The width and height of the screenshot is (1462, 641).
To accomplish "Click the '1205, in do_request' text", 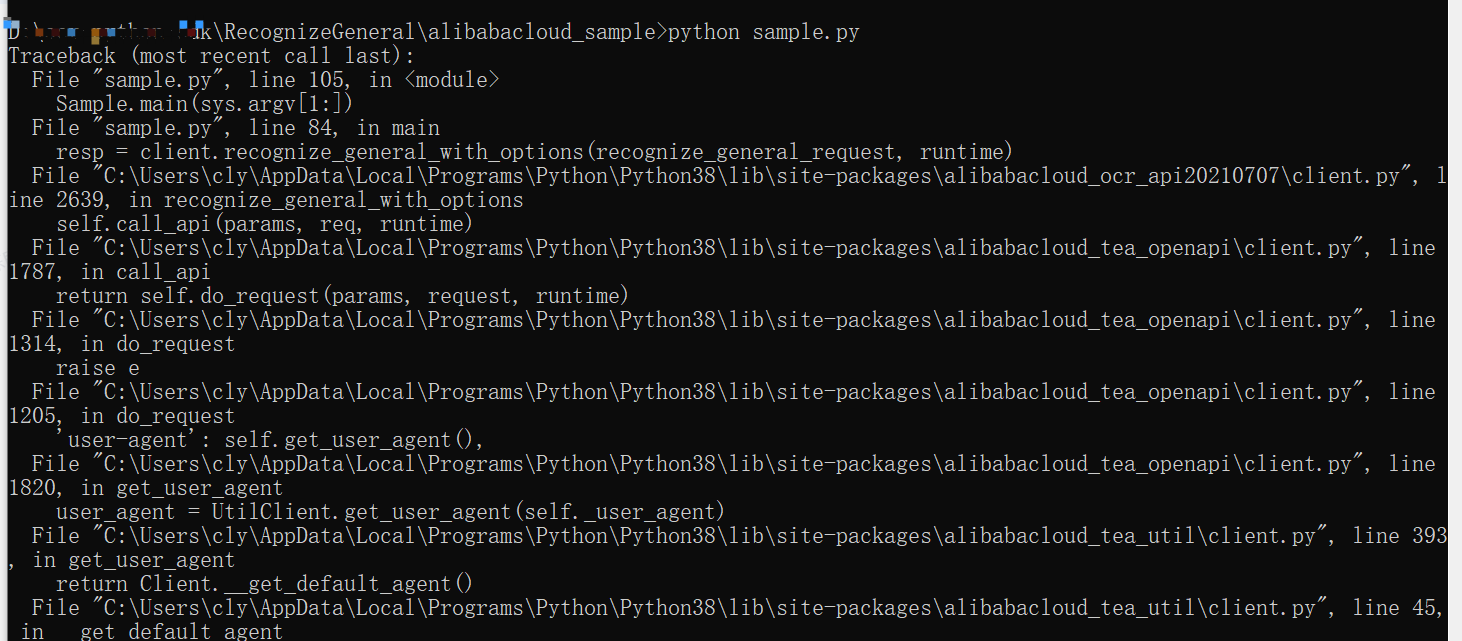I will 120,416.
